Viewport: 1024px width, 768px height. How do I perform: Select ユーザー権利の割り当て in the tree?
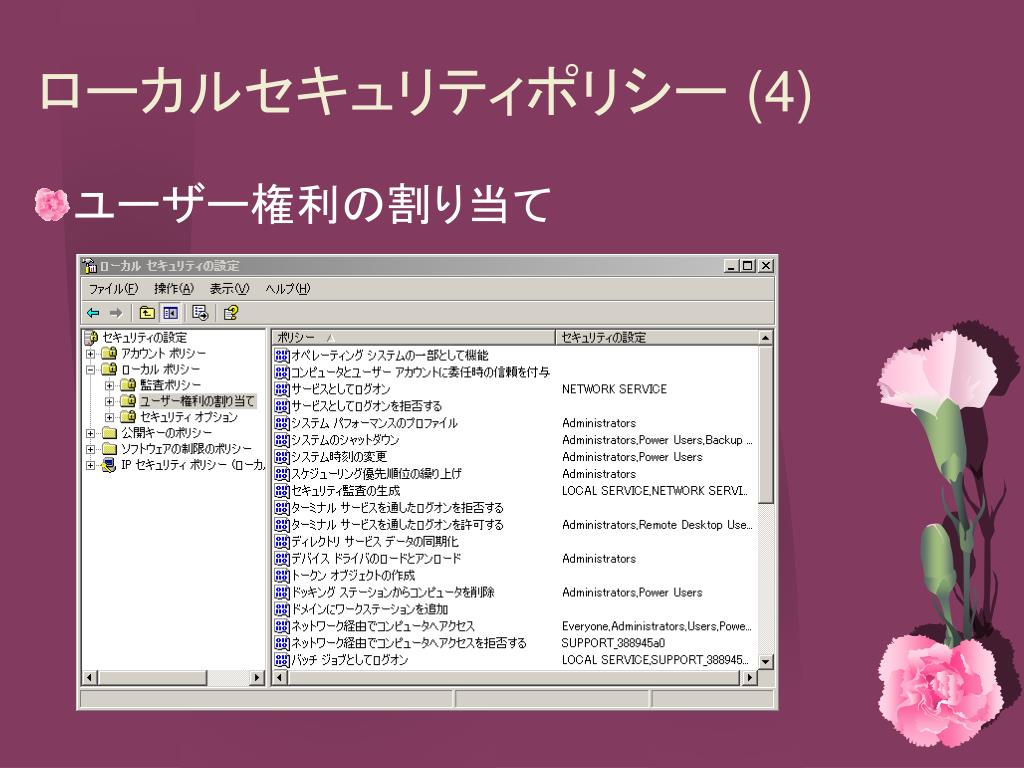click(197, 401)
